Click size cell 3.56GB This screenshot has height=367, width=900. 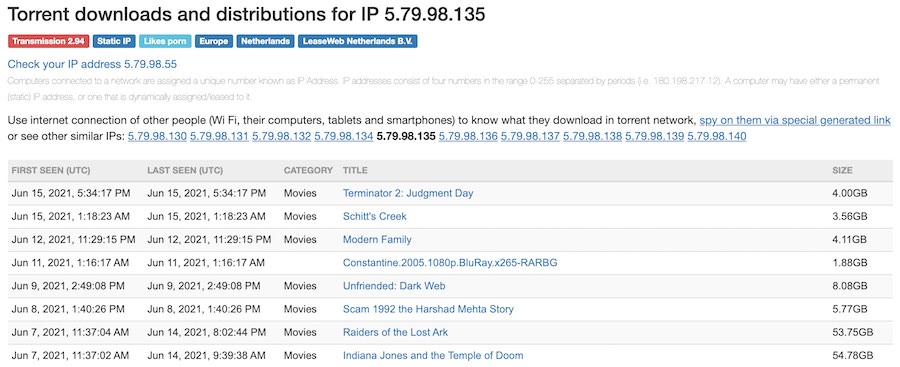pyautogui.click(x=849, y=217)
